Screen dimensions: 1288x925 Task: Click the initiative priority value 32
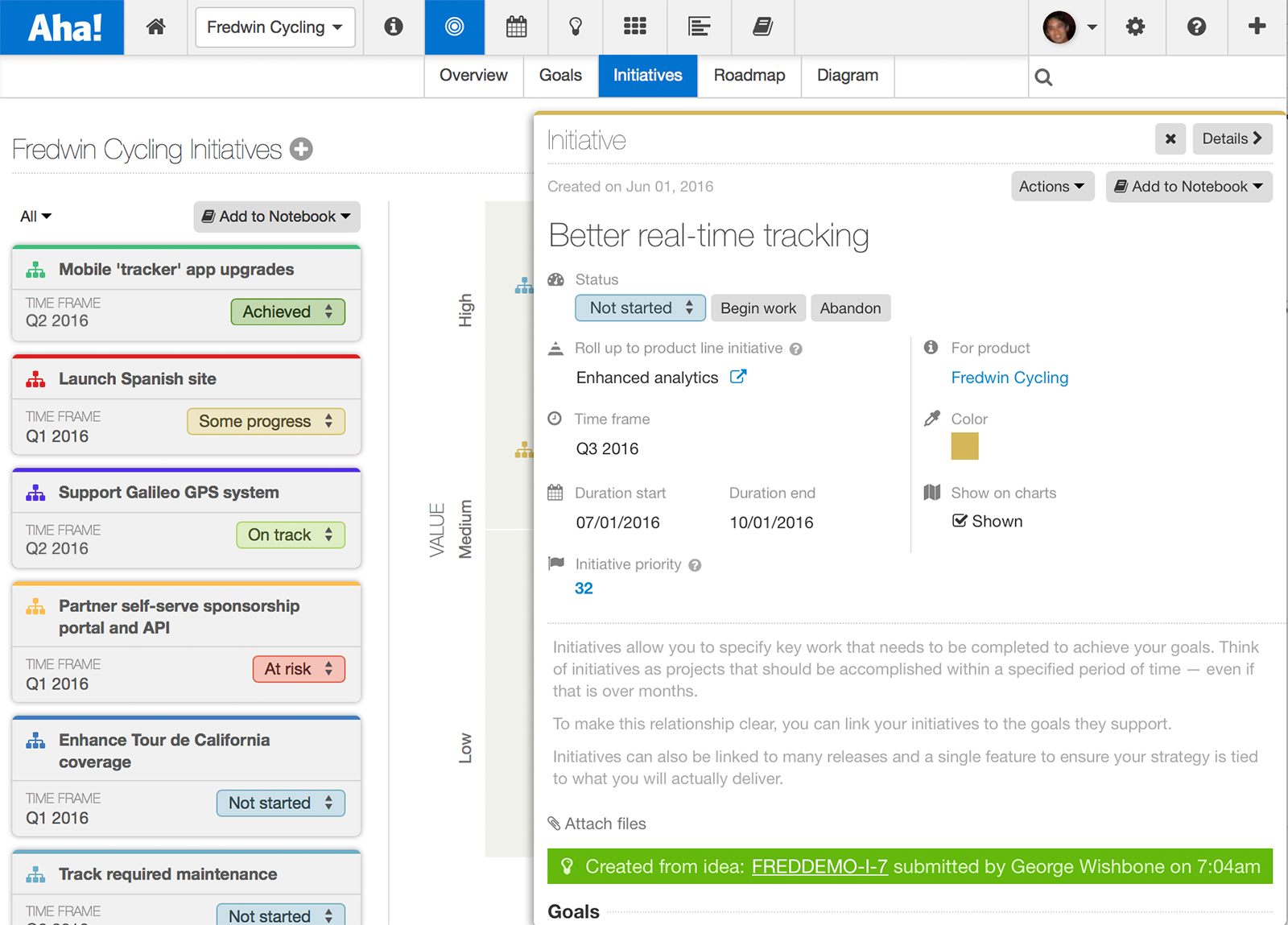tap(584, 588)
